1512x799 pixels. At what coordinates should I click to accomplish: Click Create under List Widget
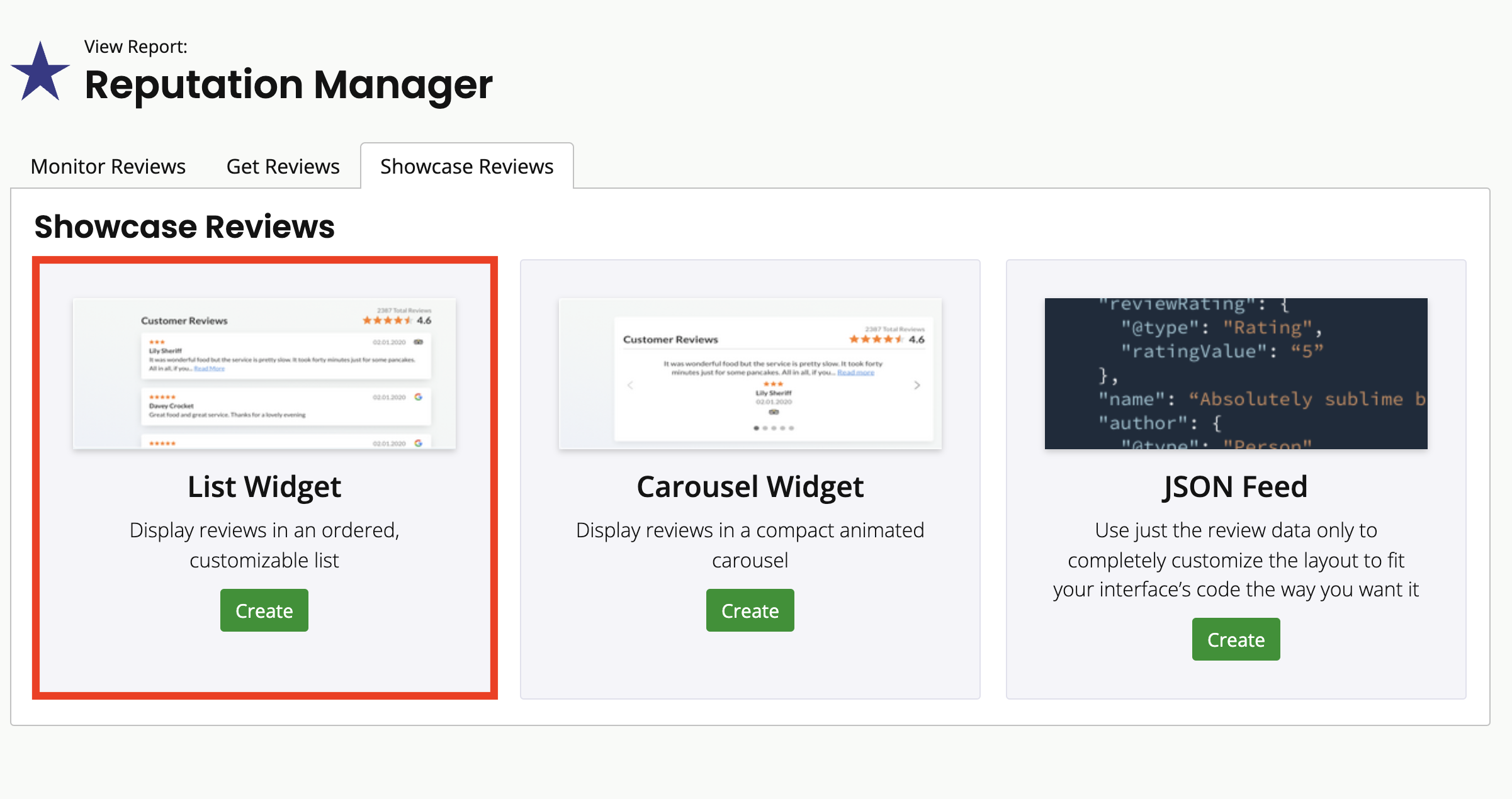(264, 610)
